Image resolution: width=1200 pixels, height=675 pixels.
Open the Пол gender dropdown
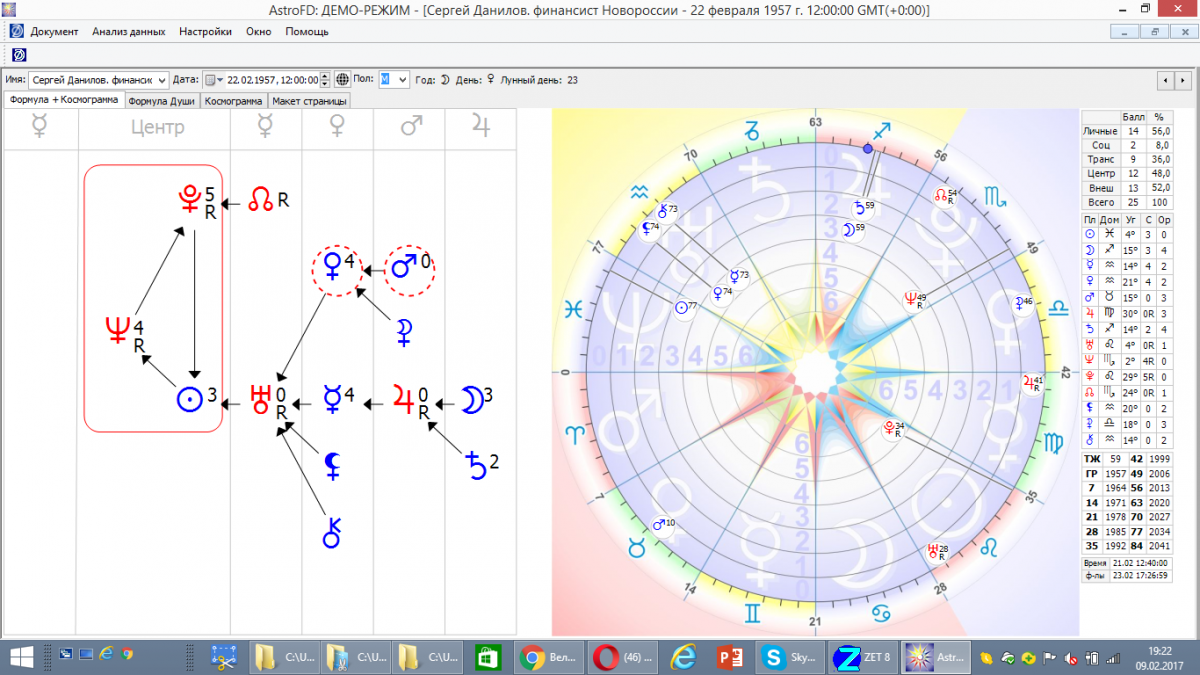pyautogui.click(x=401, y=80)
